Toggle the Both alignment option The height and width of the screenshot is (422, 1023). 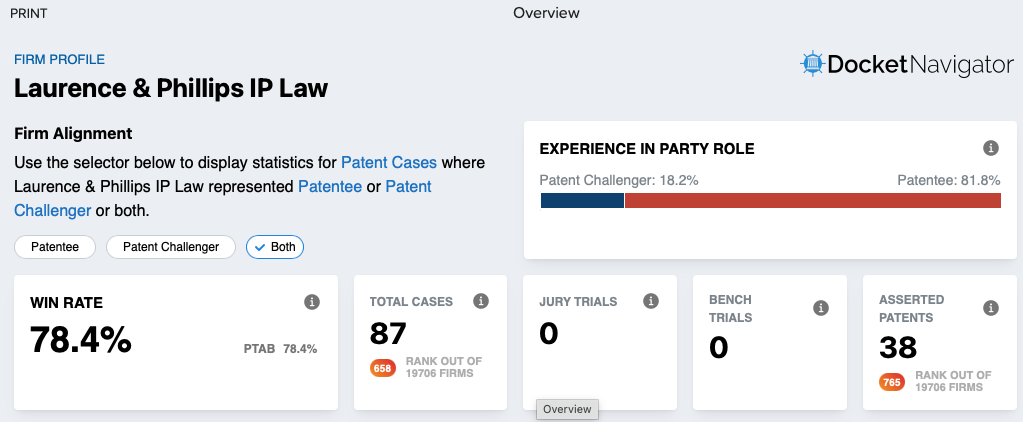coord(275,247)
